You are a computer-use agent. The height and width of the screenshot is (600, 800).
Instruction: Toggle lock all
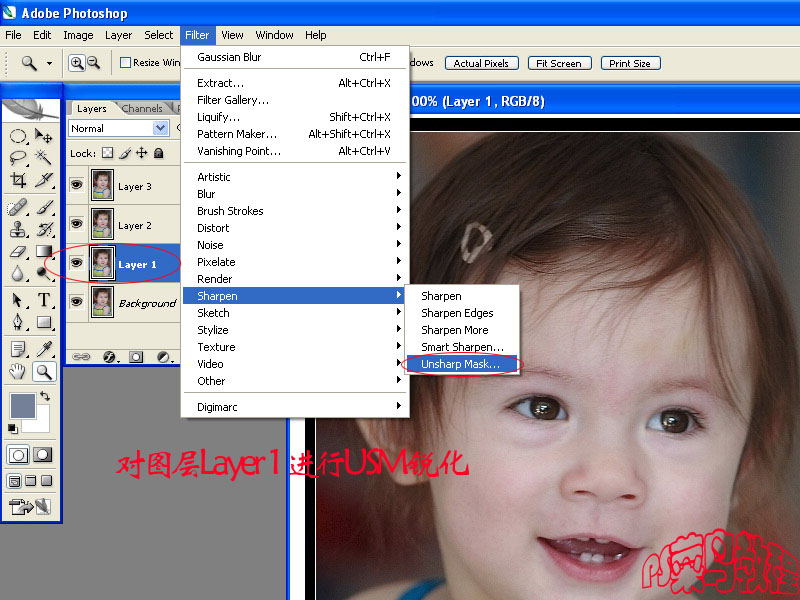click(159, 153)
